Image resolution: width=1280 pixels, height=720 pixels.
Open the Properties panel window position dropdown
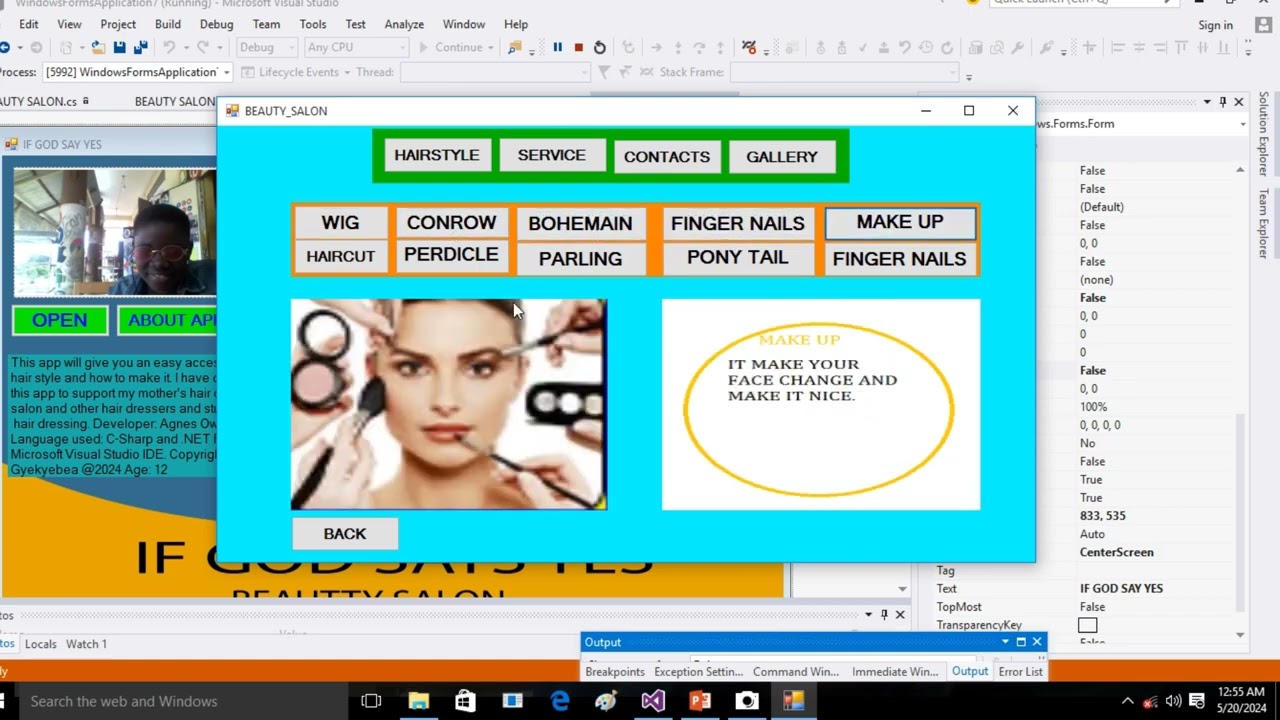tap(1206, 102)
